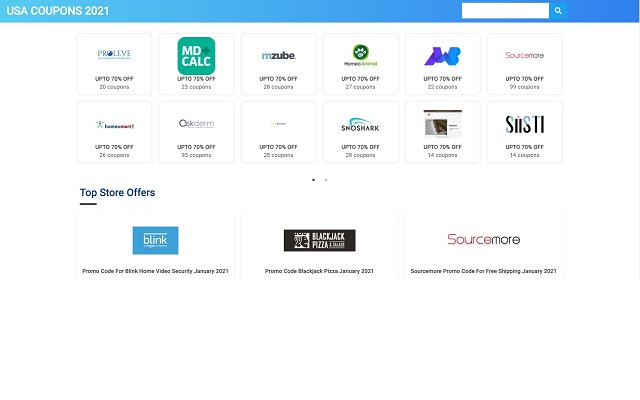Click the search magnifier button
Image resolution: width=640 pixels, height=400 pixels.
tap(558, 11)
